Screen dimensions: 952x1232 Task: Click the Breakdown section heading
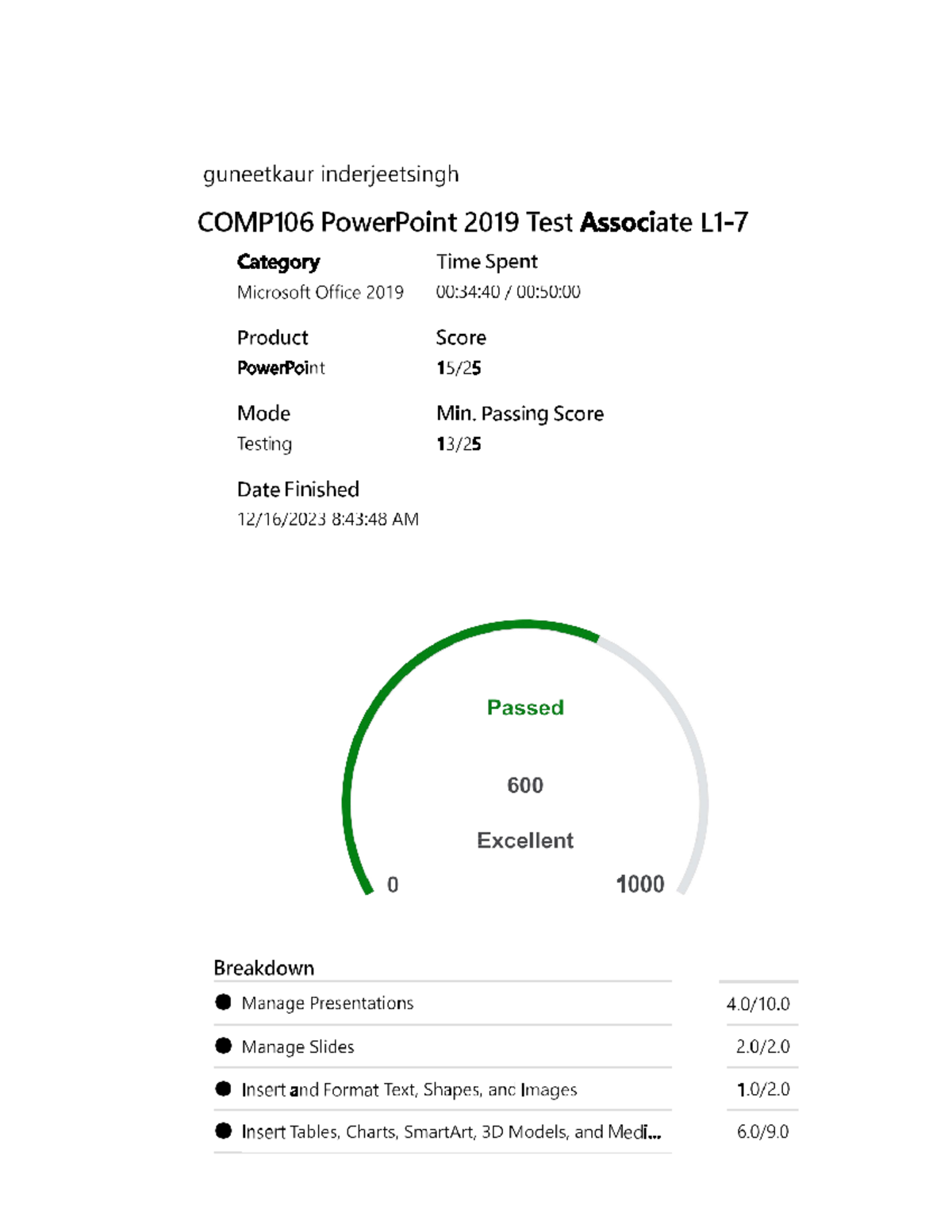click(263, 968)
